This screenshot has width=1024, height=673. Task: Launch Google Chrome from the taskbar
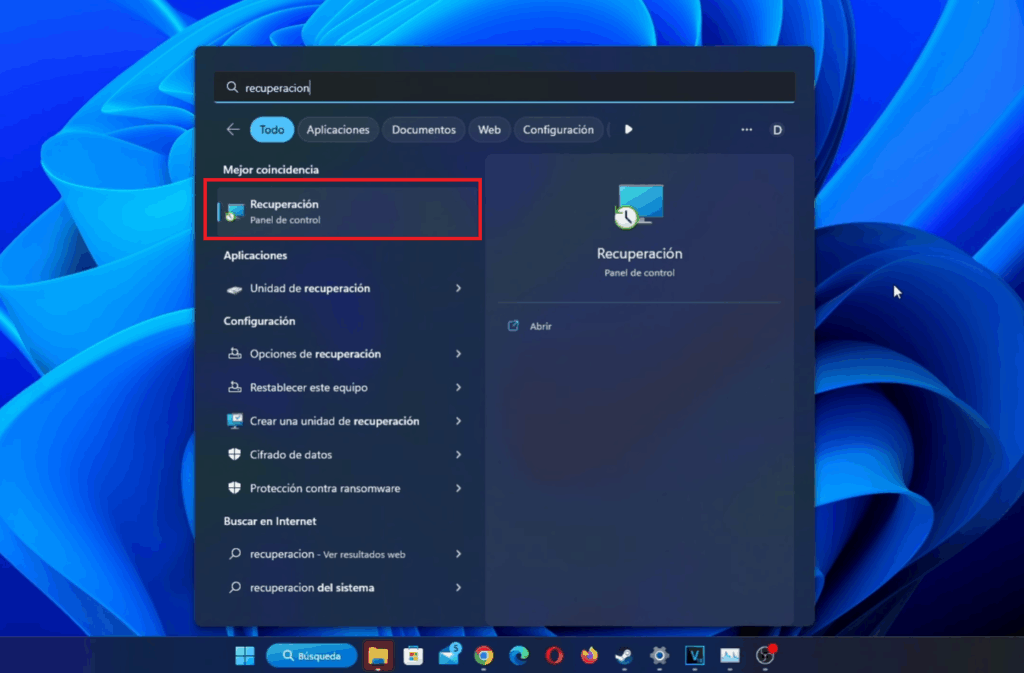(x=484, y=655)
